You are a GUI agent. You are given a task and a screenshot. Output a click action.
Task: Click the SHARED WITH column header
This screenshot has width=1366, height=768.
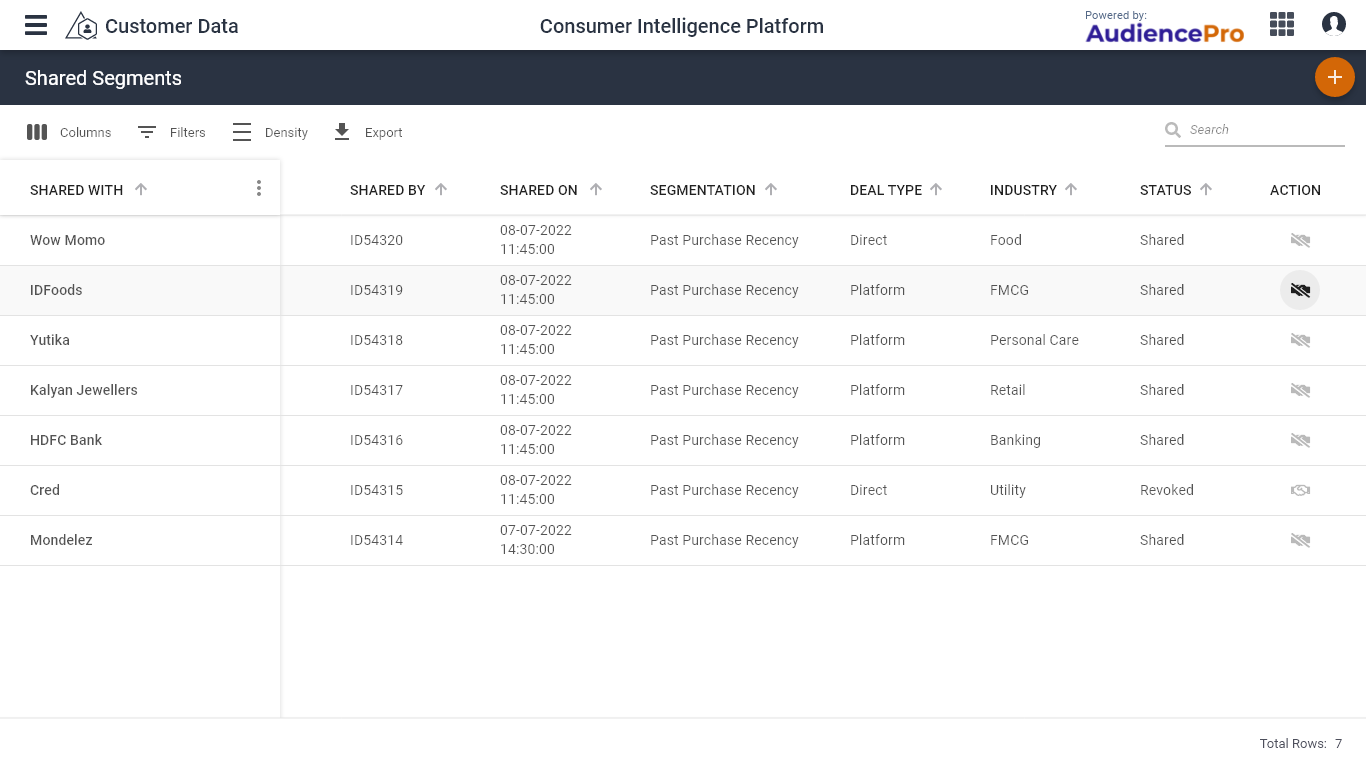coord(76,190)
